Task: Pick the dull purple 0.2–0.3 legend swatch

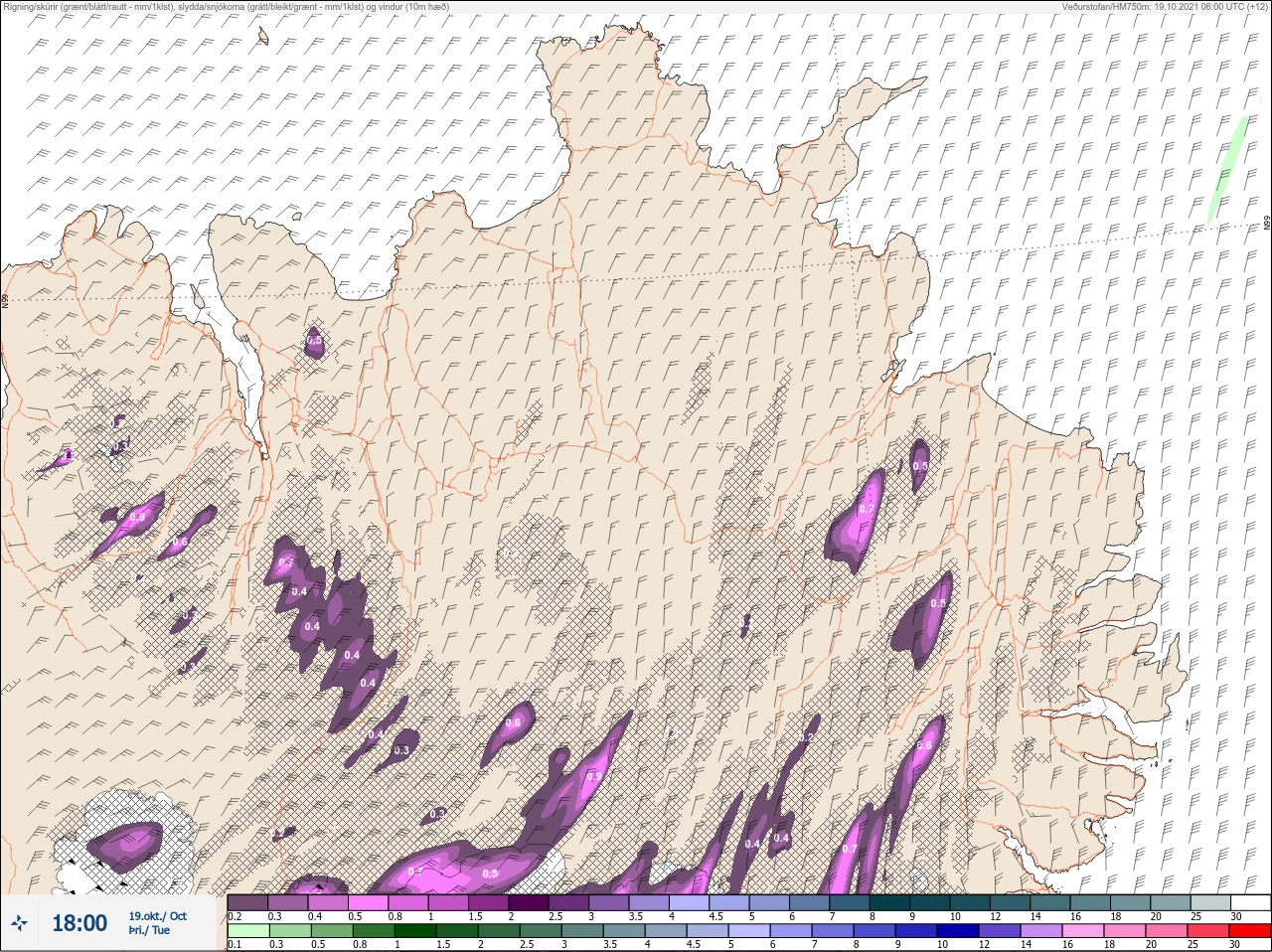Action: [248, 902]
